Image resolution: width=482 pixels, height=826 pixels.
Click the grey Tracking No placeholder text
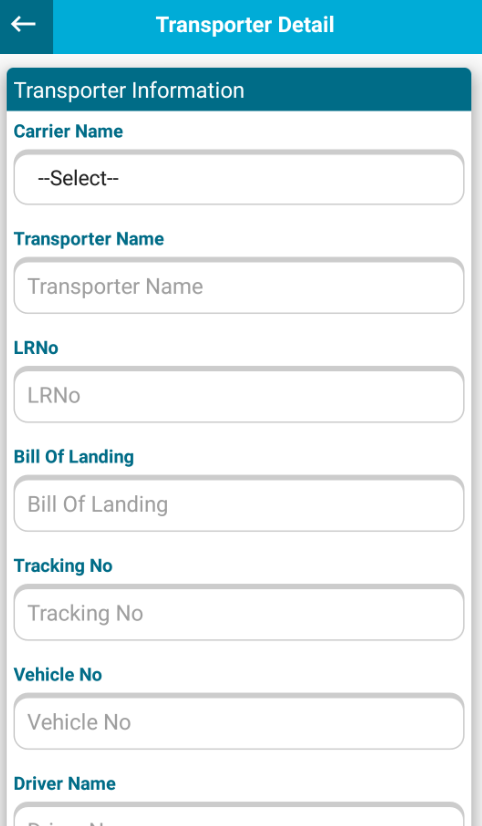coord(85,613)
